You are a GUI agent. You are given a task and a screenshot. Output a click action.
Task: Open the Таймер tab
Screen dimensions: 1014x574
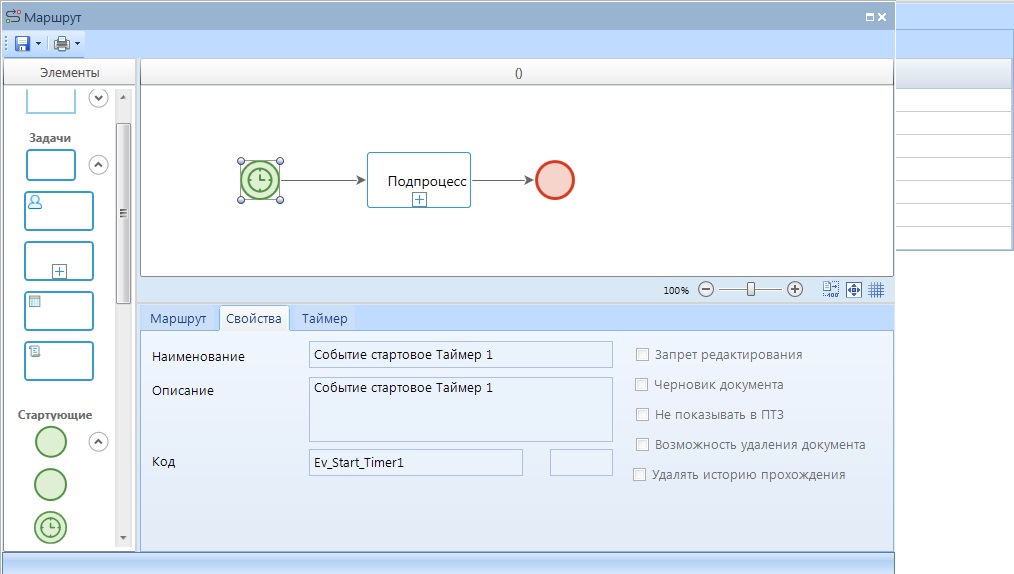pyautogui.click(x=325, y=319)
